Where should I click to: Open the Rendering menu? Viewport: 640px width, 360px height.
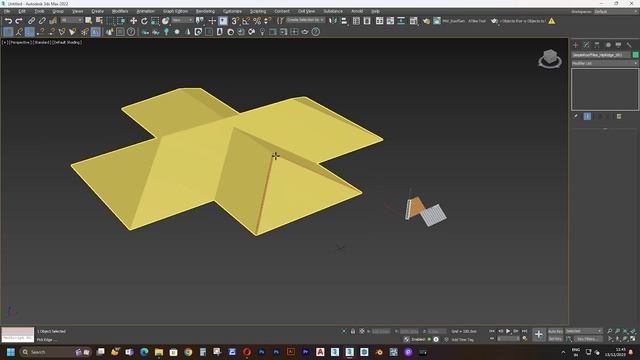[x=205, y=11]
